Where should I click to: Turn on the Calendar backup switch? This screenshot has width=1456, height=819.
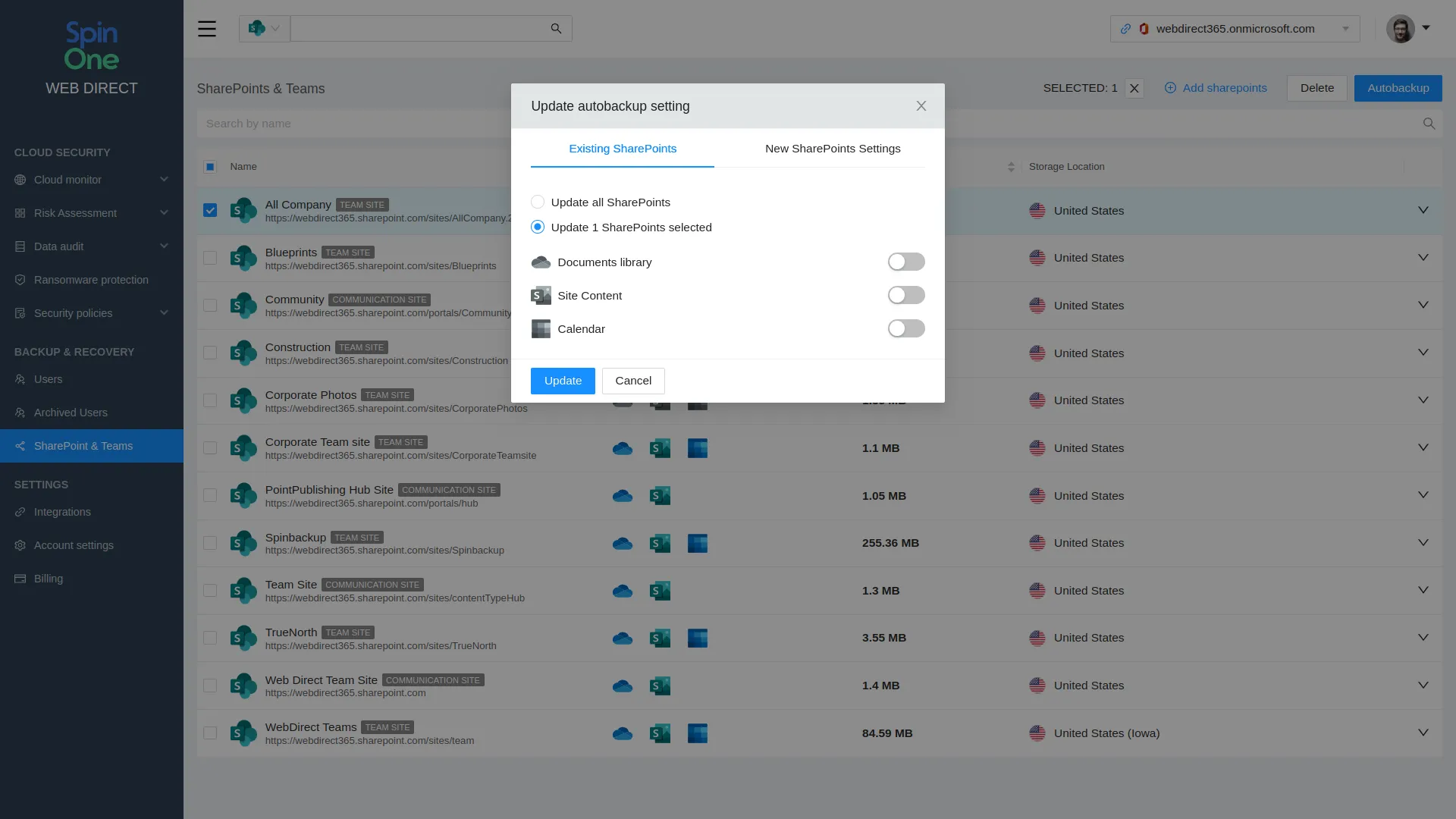(906, 328)
